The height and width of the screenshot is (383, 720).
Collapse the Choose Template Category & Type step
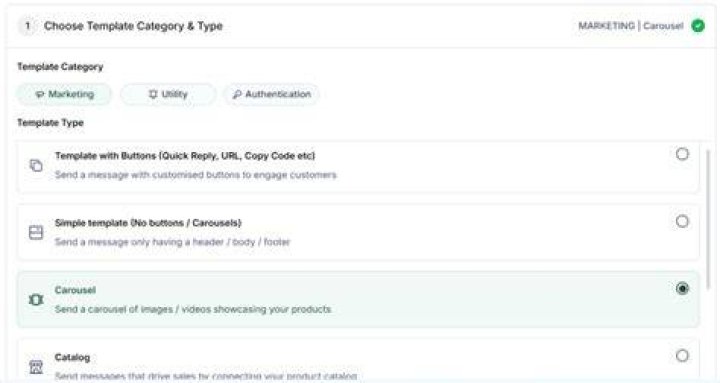[360, 26]
